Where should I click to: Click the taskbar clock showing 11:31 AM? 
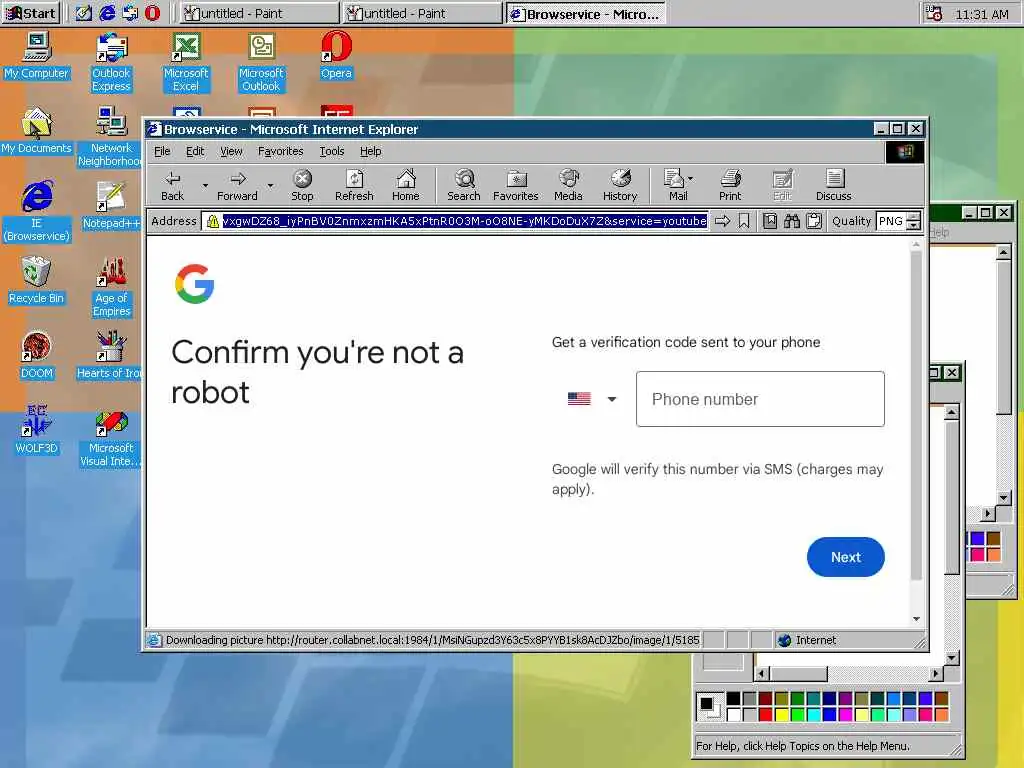coord(982,14)
